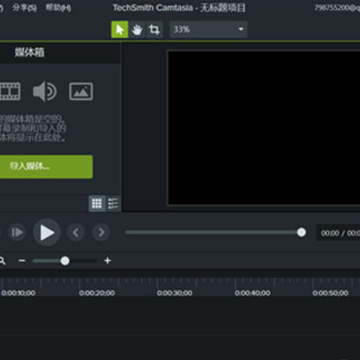Click the black preview canvas

point(264,128)
